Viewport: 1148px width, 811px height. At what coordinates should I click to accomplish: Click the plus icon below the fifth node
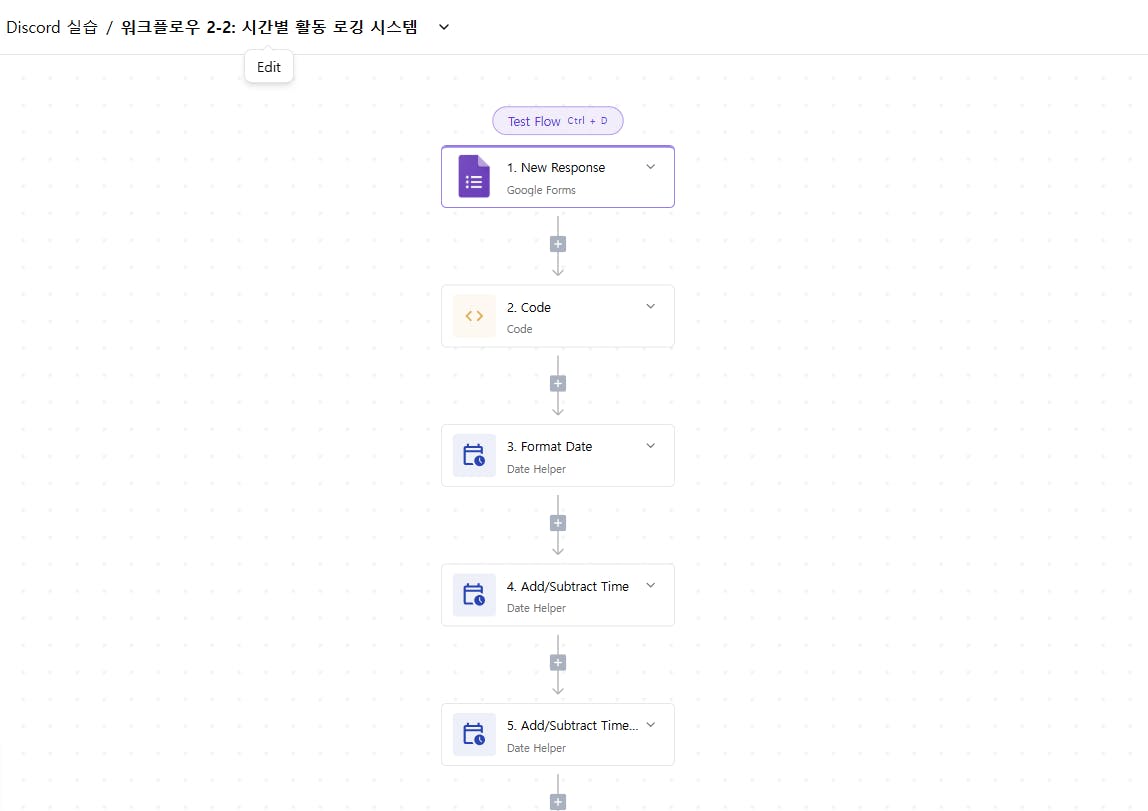[x=557, y=800]
